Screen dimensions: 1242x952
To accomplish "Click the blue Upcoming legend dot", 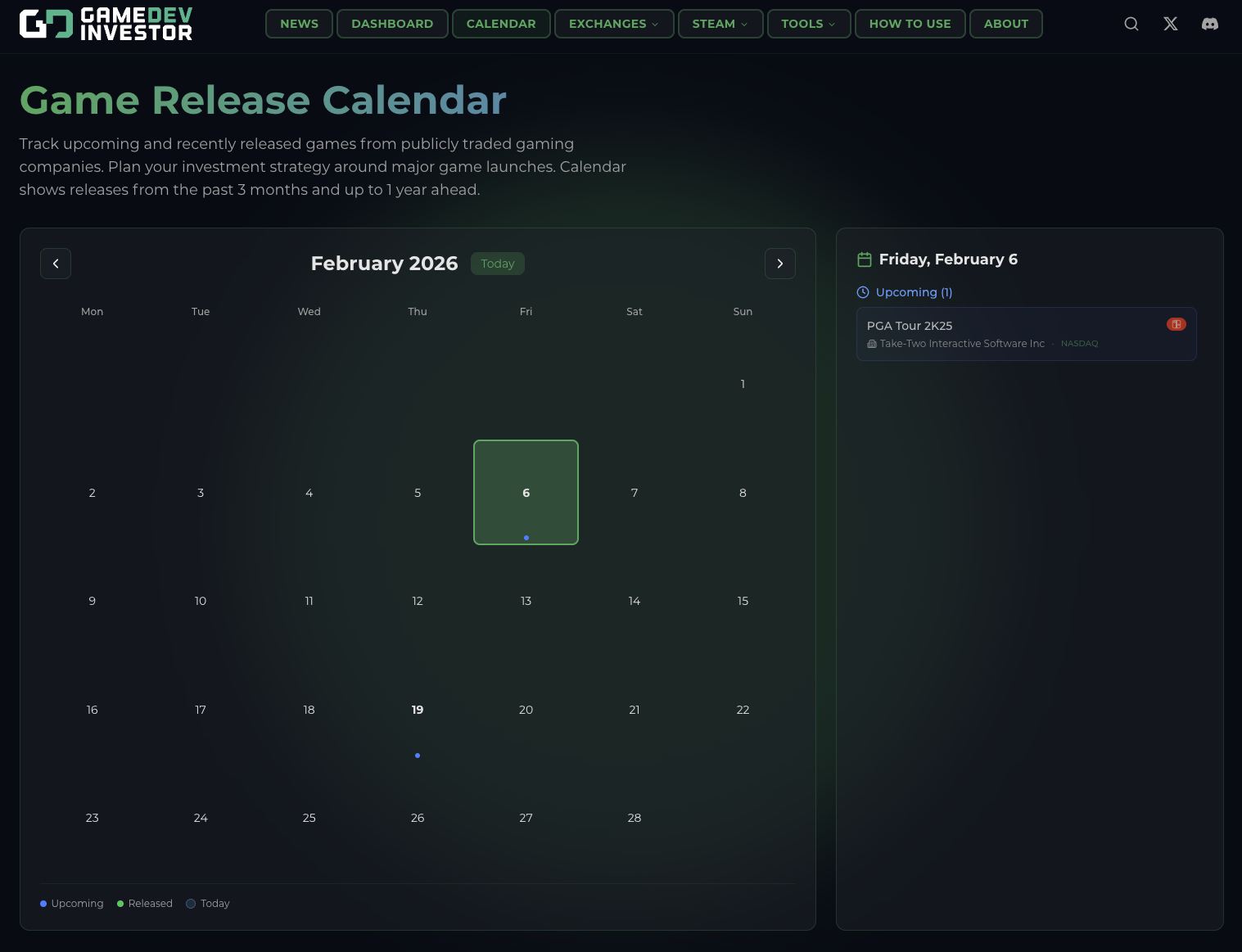I will pyautogui.click(x=43, y=904).
